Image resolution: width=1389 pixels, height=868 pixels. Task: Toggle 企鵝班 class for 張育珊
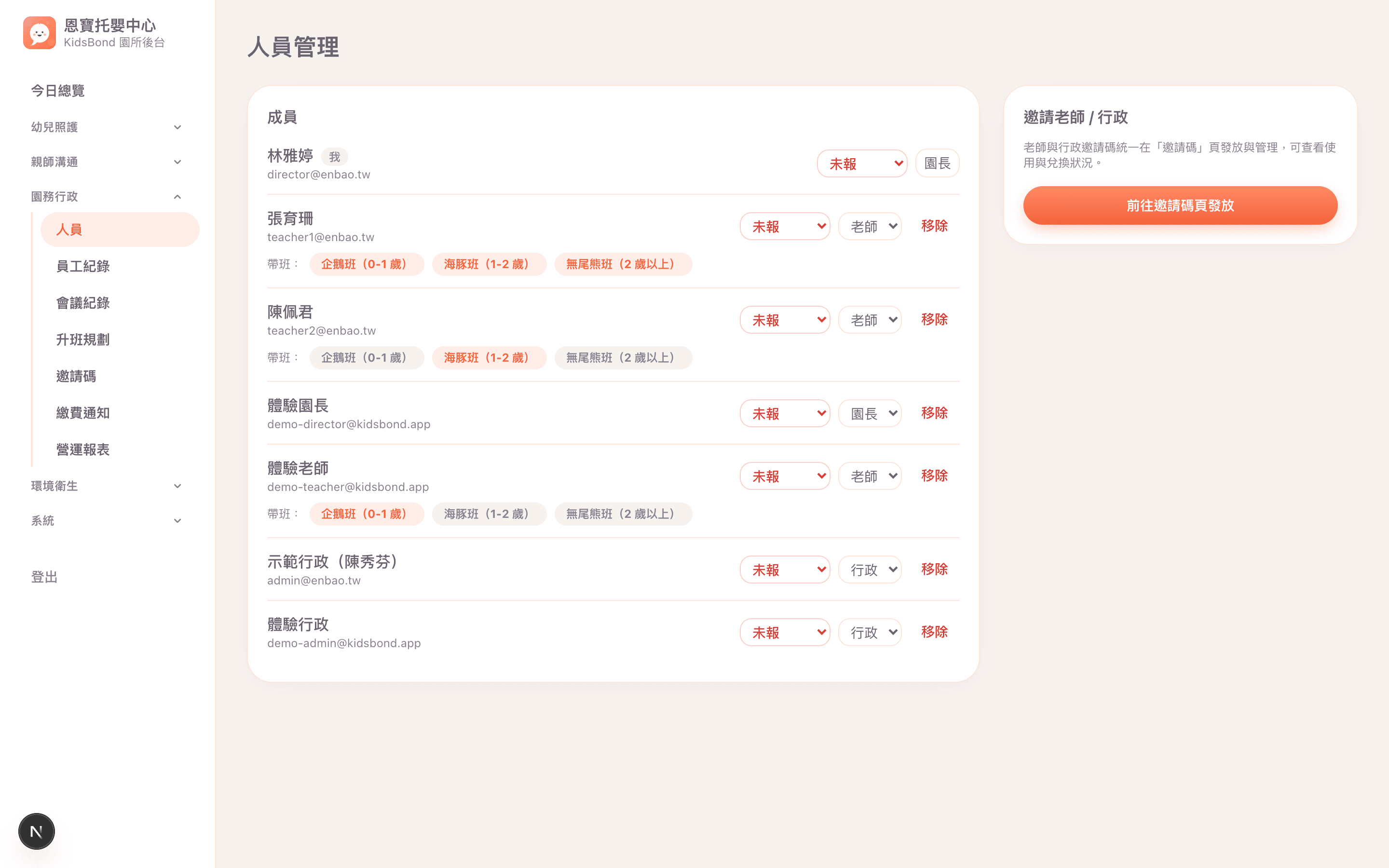(x=367, y=264)
